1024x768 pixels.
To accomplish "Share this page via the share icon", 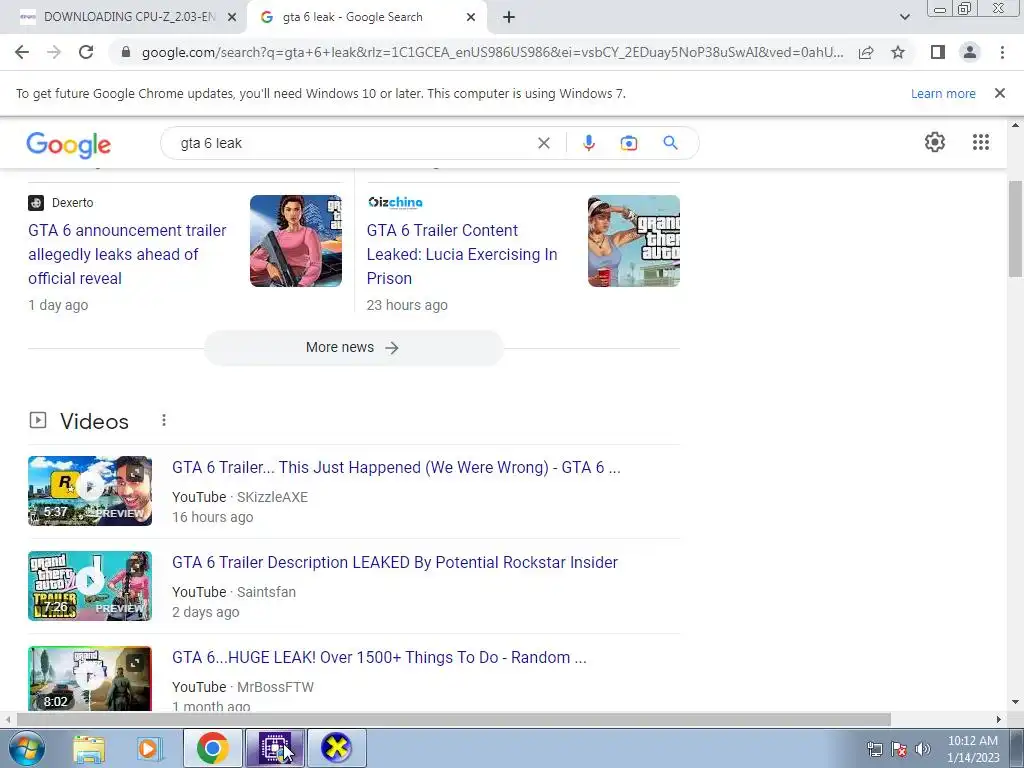I will [866, 52].
